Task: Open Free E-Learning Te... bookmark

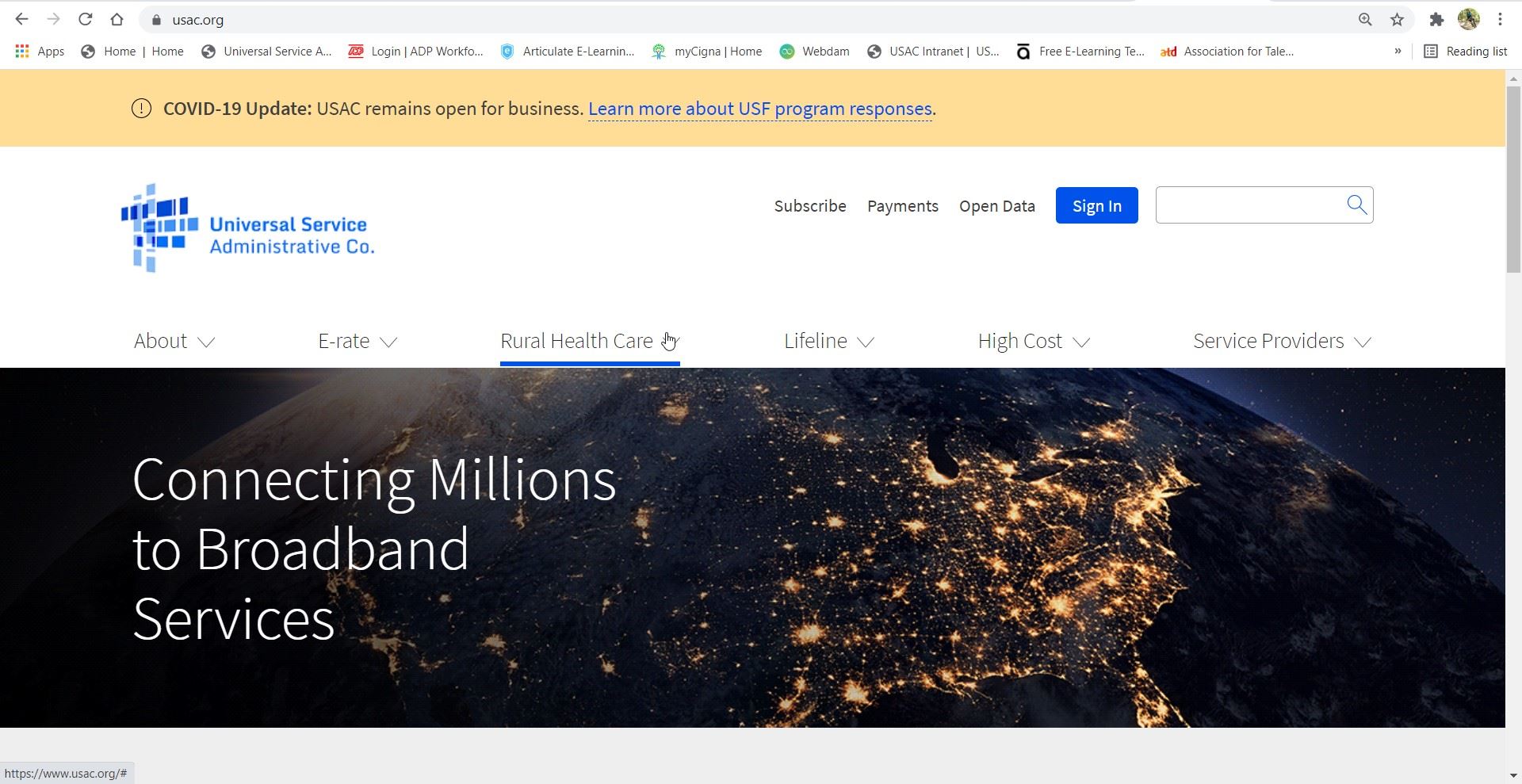Action: 1080,52
